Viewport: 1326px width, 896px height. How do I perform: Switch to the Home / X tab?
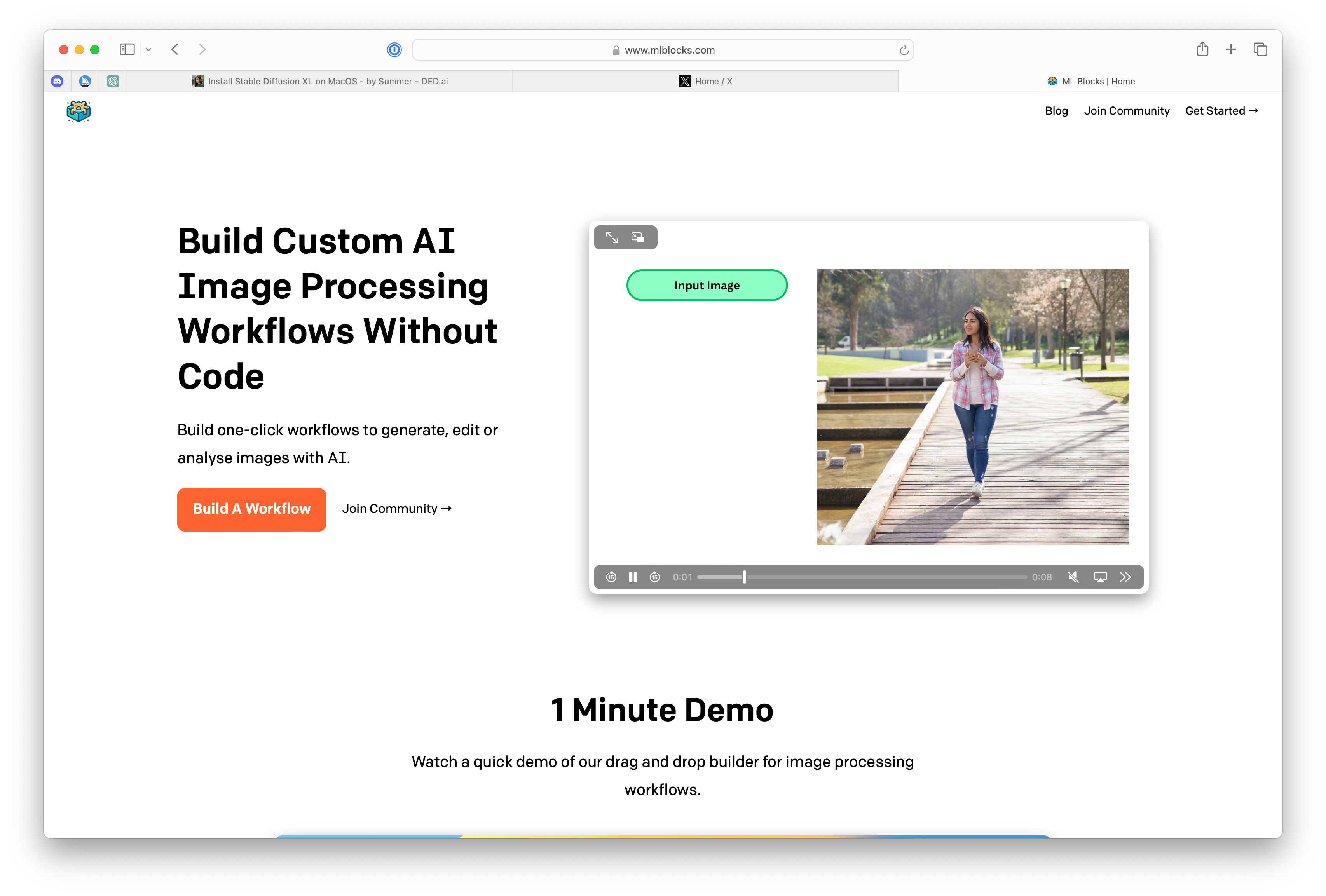coord(706,81)
